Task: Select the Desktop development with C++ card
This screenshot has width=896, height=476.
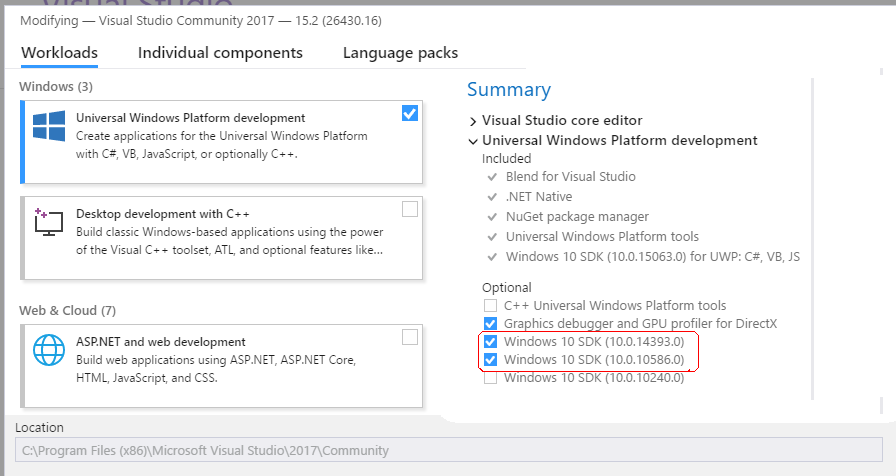Action: point(222,238)
